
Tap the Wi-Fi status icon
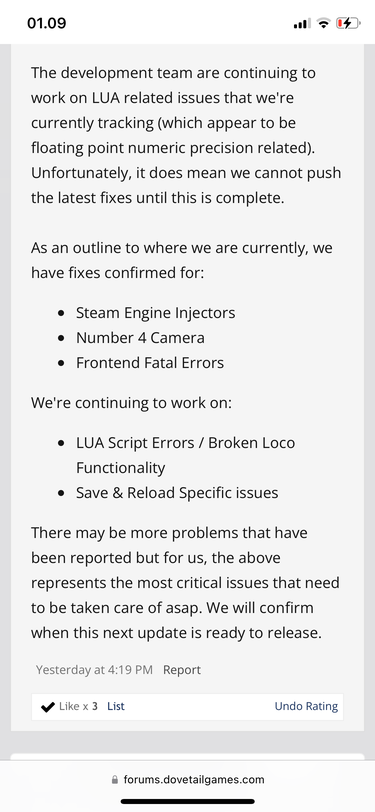click(324, 23)
